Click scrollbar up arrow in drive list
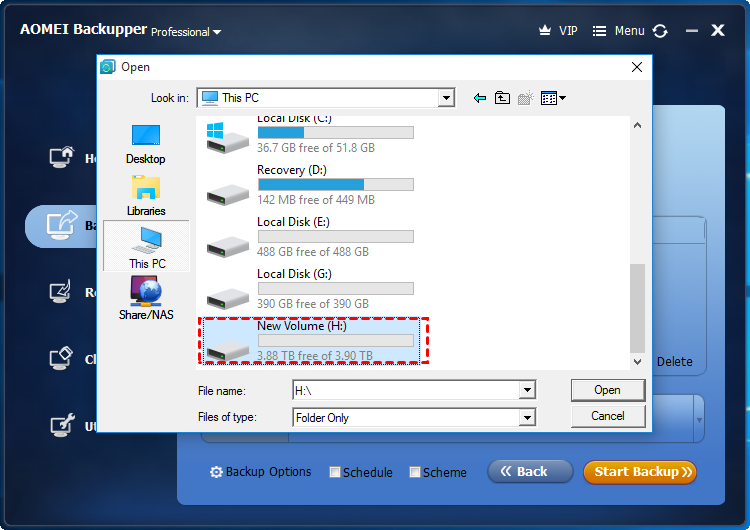The height and width of the screenshot is (530, 750). (x=637, y=125)
